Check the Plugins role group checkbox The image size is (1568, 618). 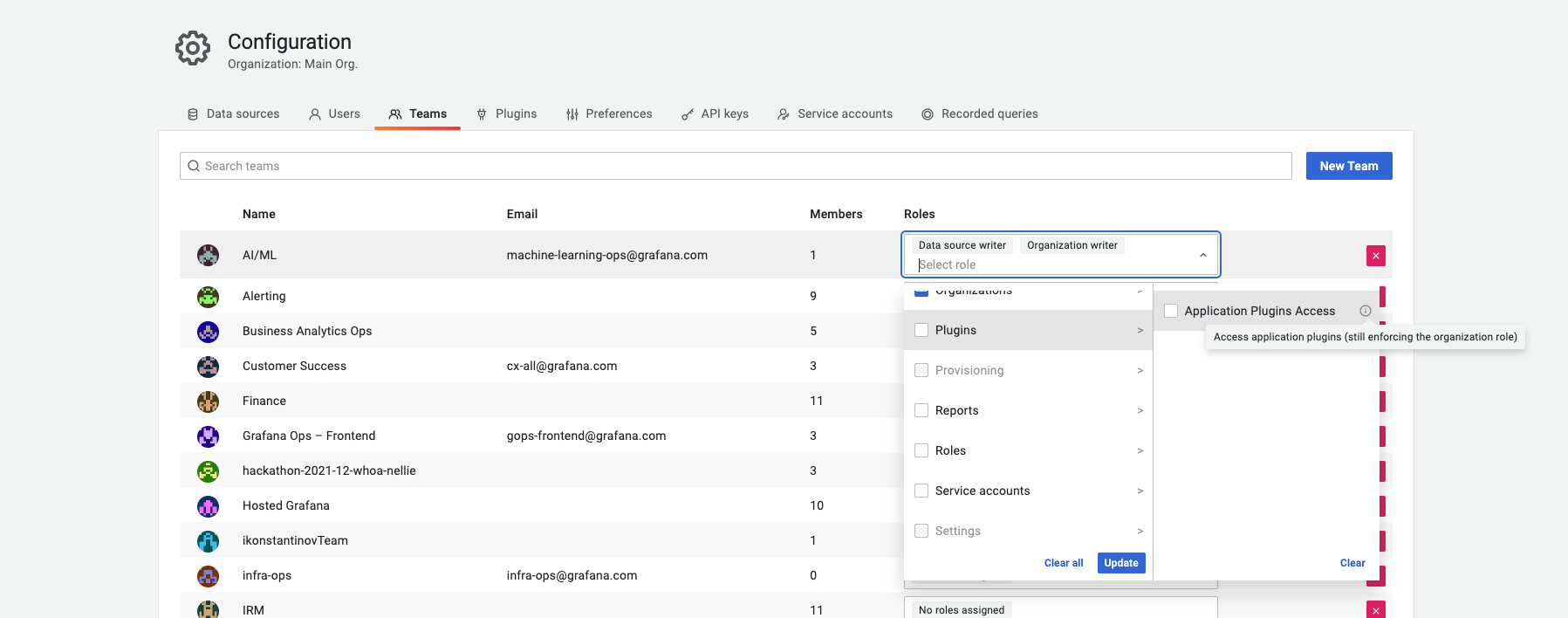pos(921,330)
